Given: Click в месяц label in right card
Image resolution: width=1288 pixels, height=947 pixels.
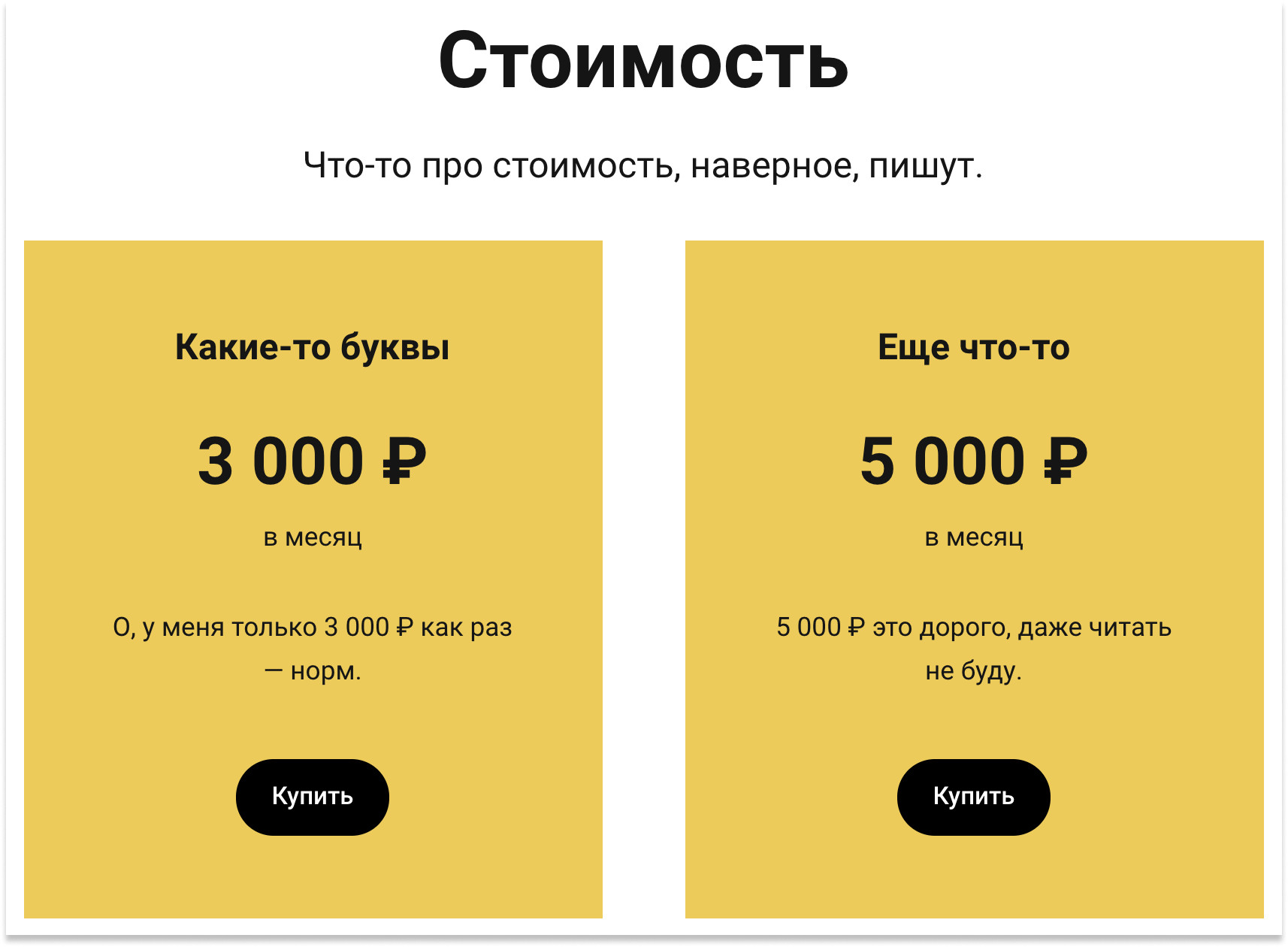Looking at the screenshot, I should click(x=974, y=537).
